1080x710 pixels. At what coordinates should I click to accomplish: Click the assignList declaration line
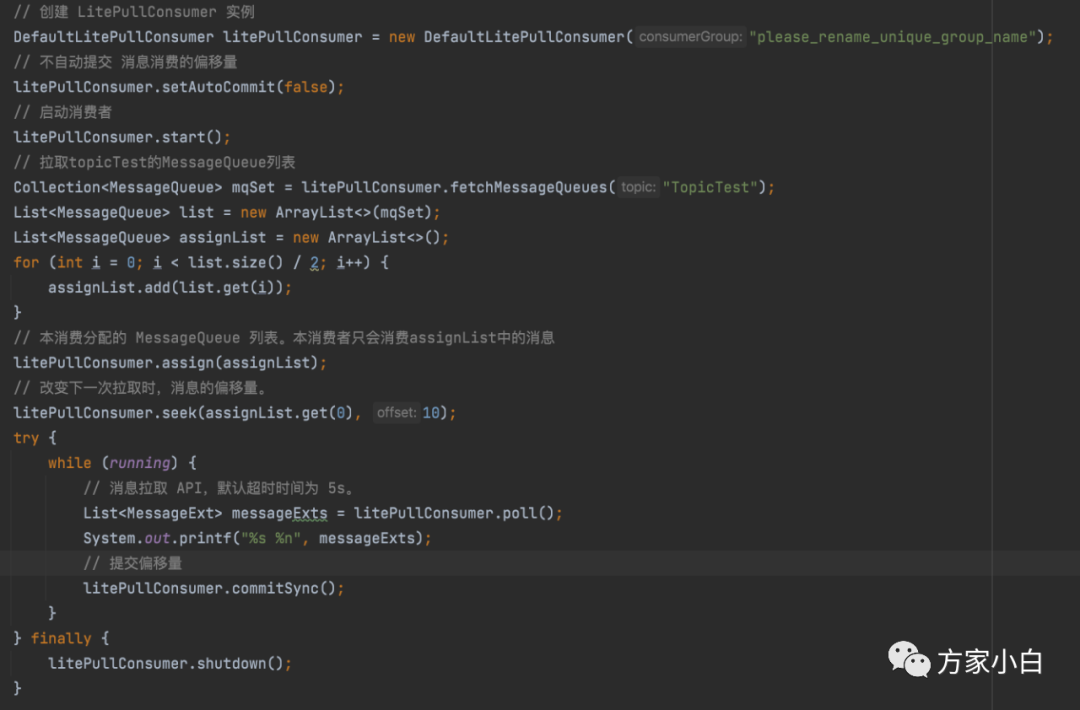coord(231,238)
